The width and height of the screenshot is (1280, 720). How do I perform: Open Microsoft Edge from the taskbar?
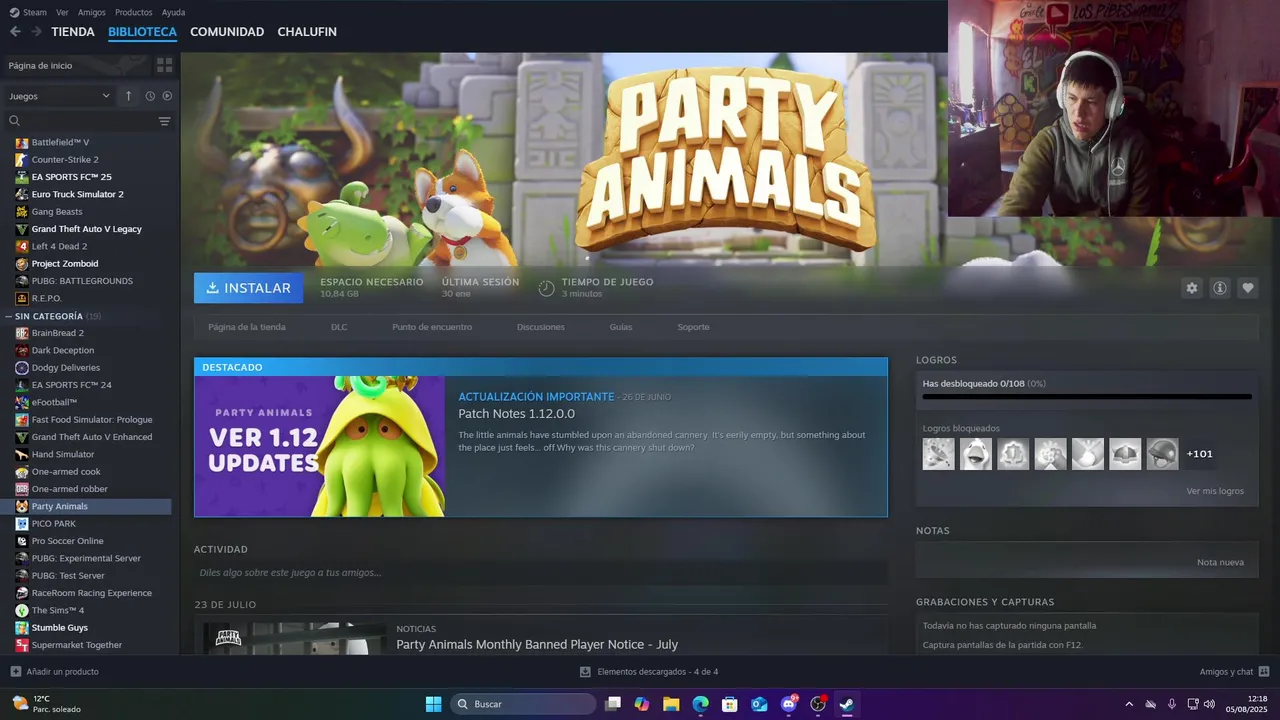[700, 704]
